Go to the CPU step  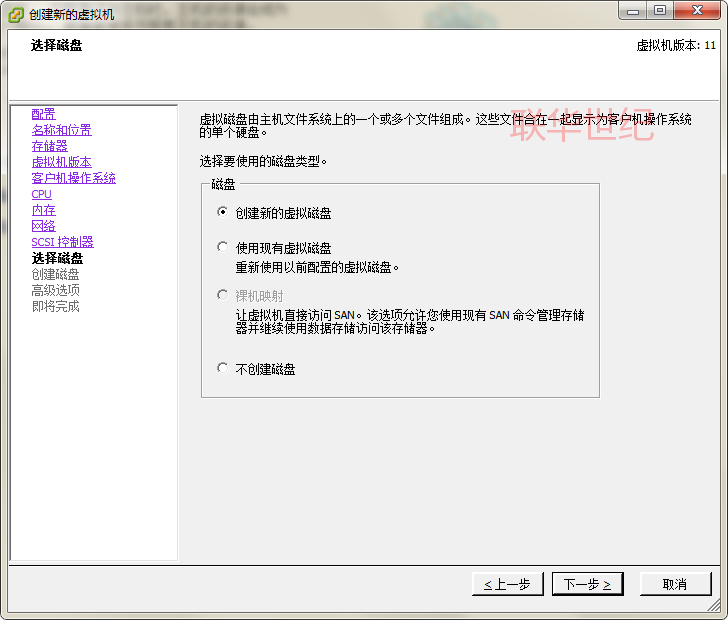click(x=41, y=194)
